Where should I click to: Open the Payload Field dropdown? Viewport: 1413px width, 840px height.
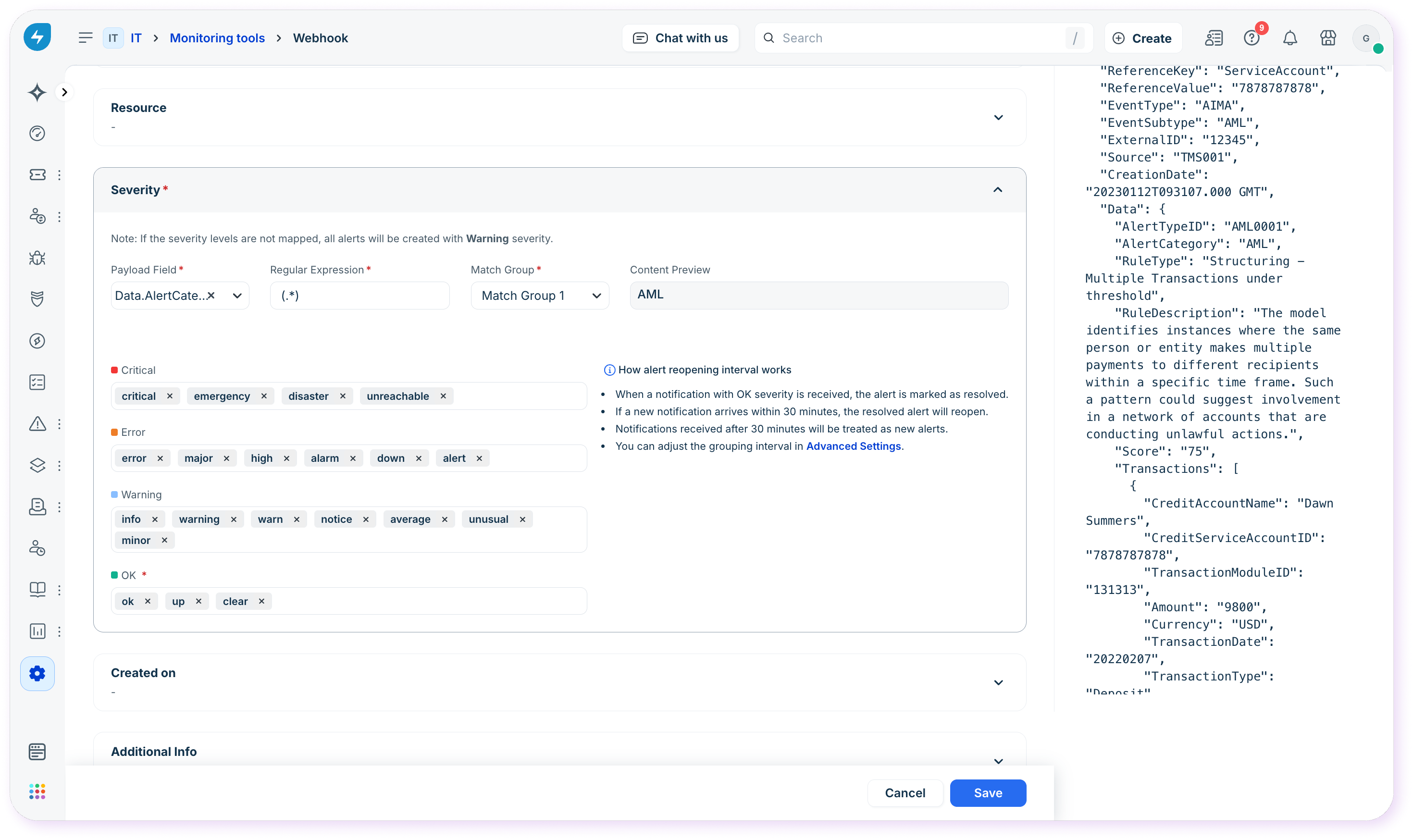[x=237, y=296]
